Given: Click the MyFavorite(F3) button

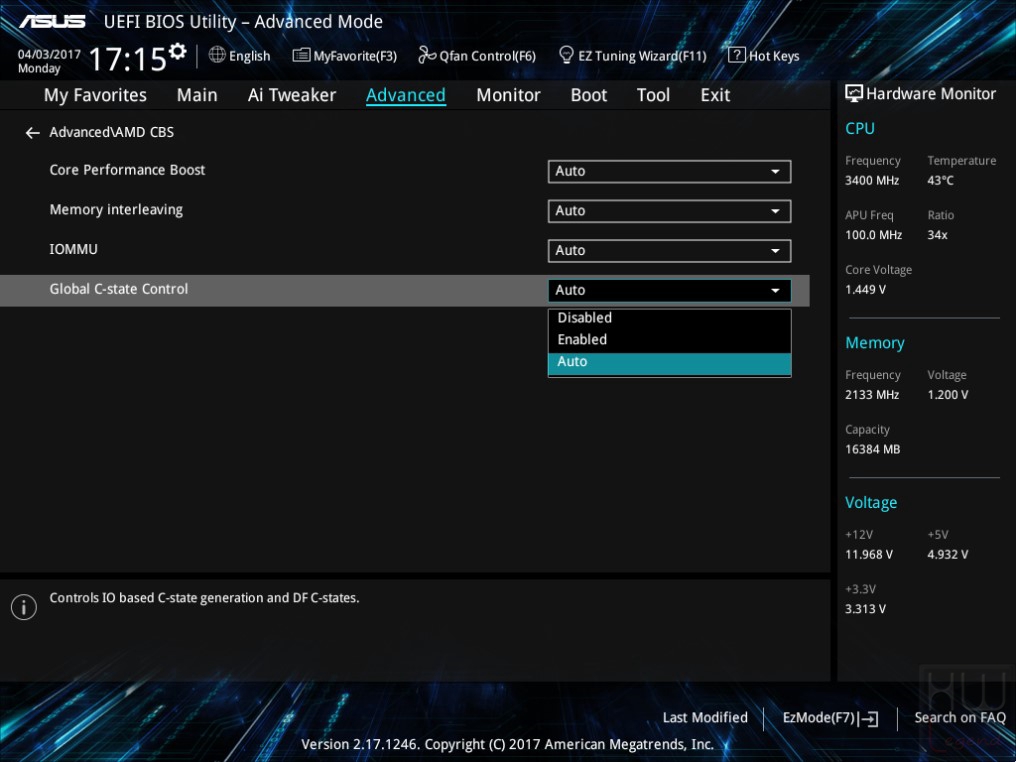Looking at the screenshot, I should tap(345, 56).
